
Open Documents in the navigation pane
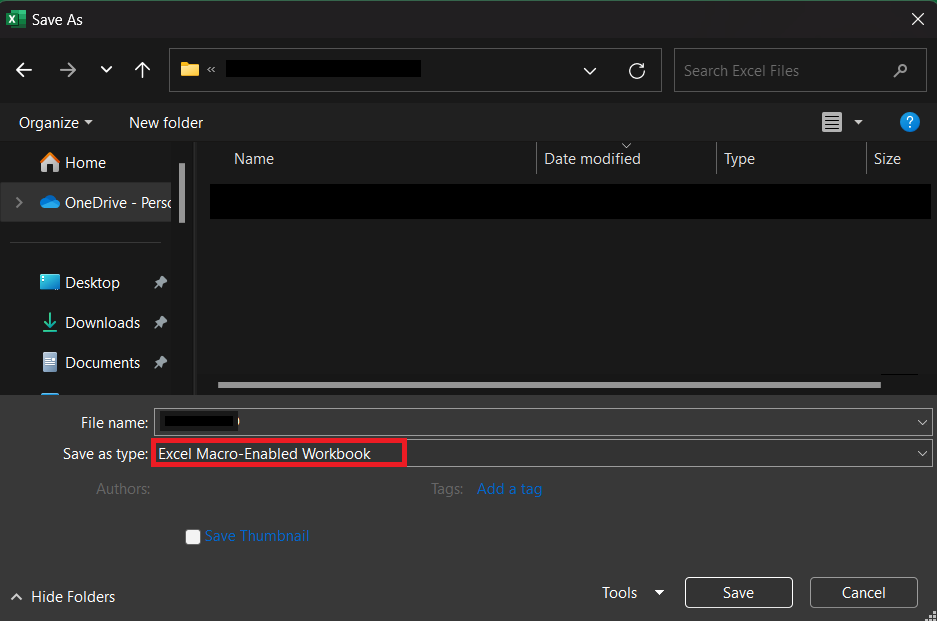(x=102, y=363)
